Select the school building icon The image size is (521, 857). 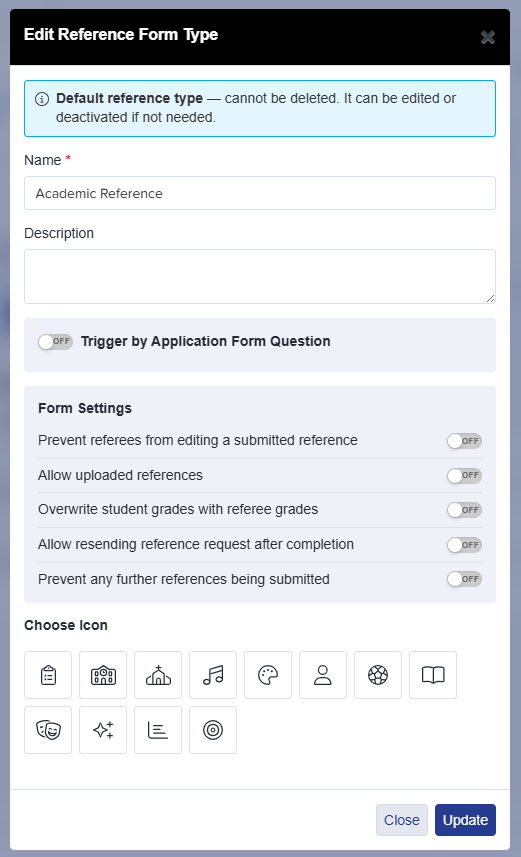click(103, 675)
